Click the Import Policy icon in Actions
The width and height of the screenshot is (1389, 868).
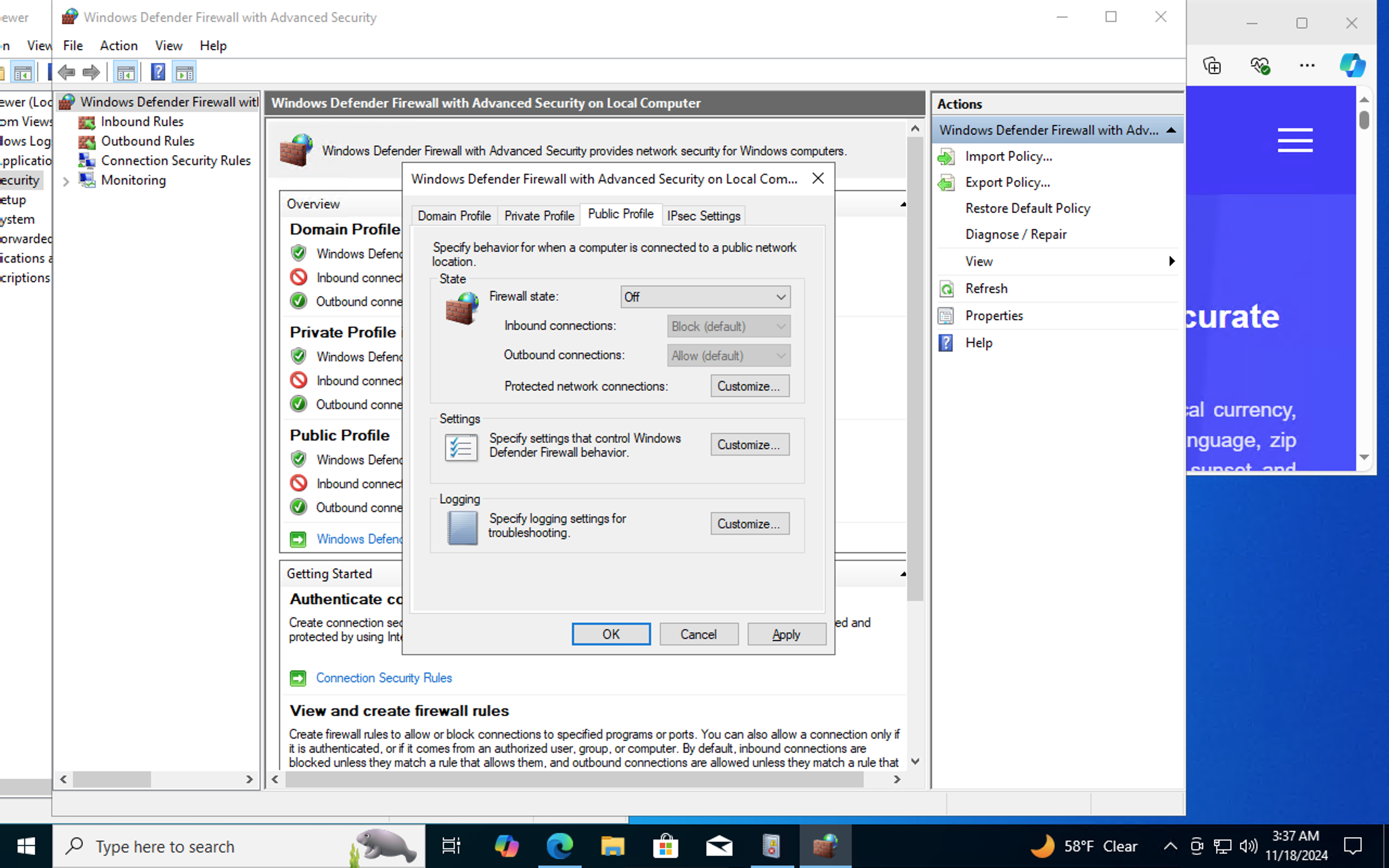point(946,157)
